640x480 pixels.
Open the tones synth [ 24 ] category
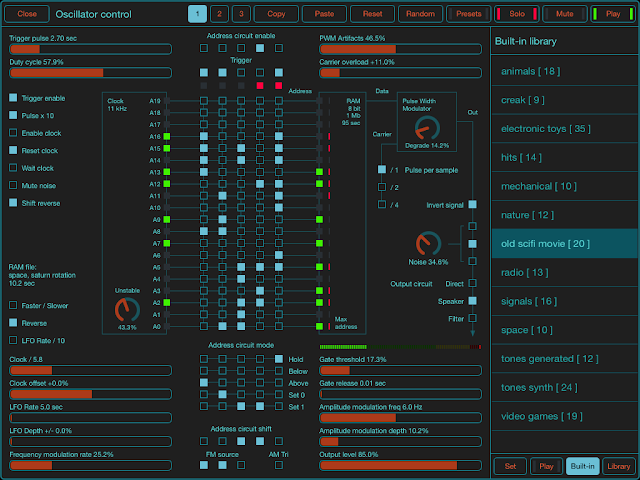[565, 387]
